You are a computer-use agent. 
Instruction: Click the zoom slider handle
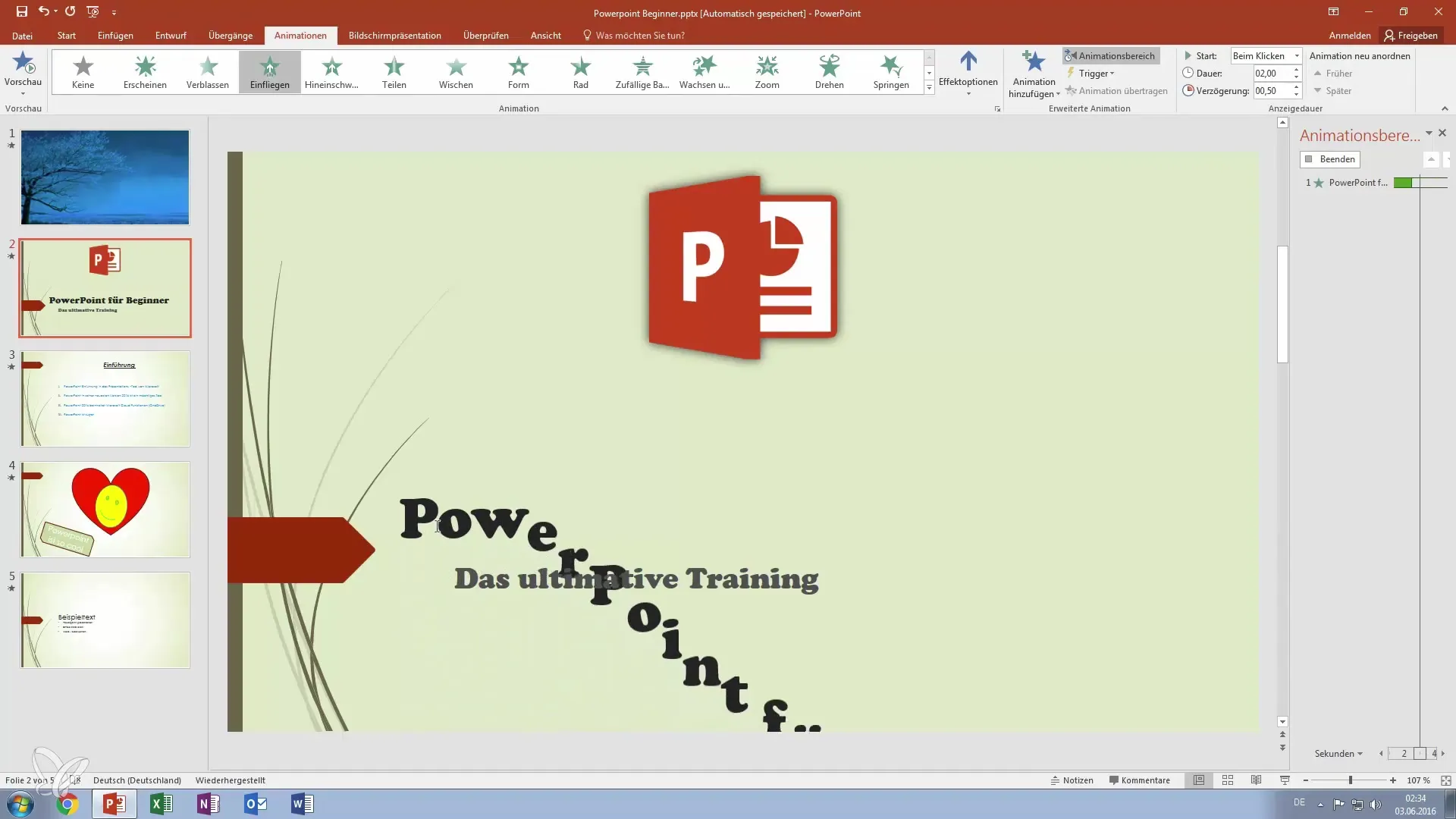(1350, 780)
